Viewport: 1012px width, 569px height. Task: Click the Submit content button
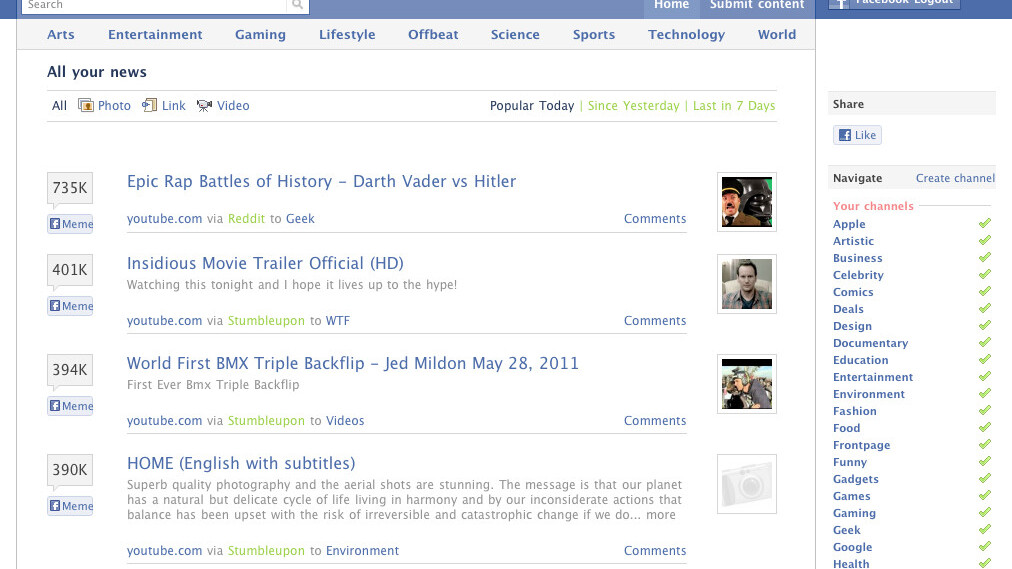(757, 5)
